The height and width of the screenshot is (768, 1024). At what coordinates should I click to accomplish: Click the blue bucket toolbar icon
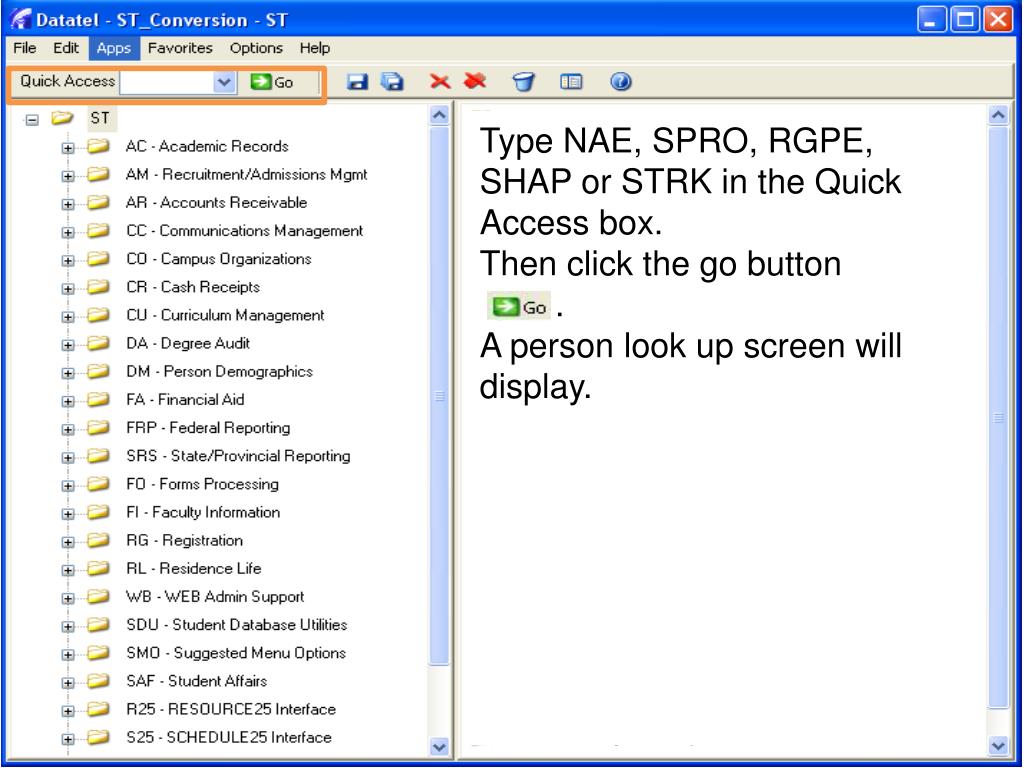(x=523, y=82)
